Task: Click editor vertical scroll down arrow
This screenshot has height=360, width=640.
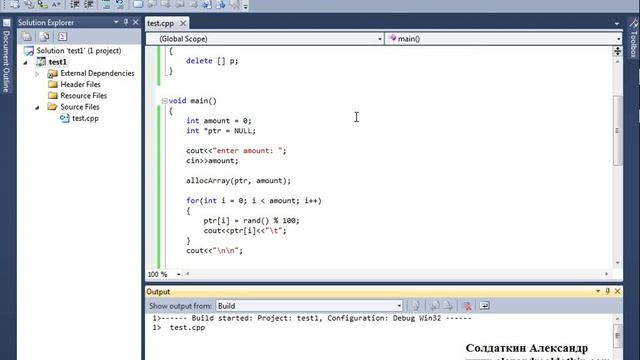Action: click(x=618, y=263)
